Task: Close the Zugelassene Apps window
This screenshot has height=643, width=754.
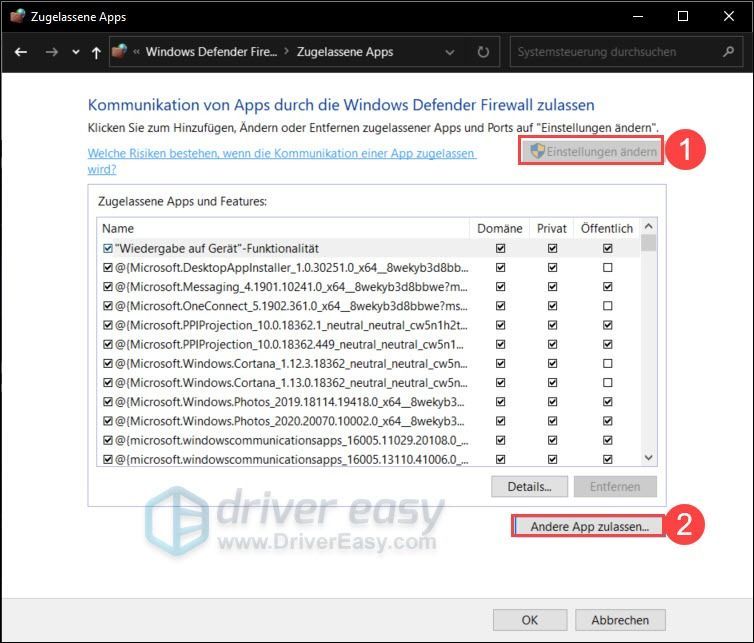Action: click(x=729, y=16)
